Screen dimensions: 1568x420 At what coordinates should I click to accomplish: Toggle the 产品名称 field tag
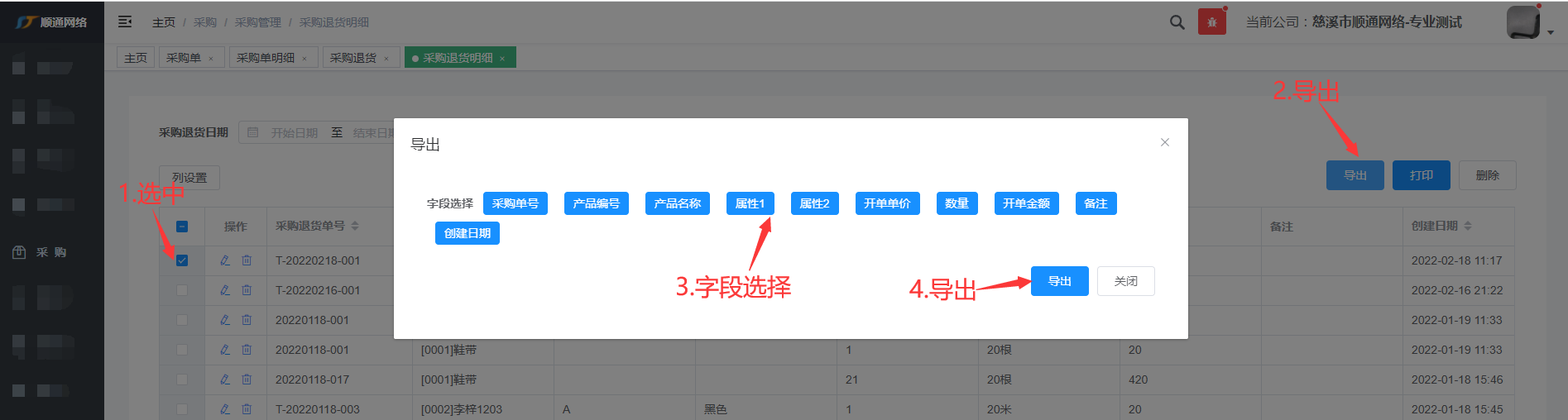677,203
